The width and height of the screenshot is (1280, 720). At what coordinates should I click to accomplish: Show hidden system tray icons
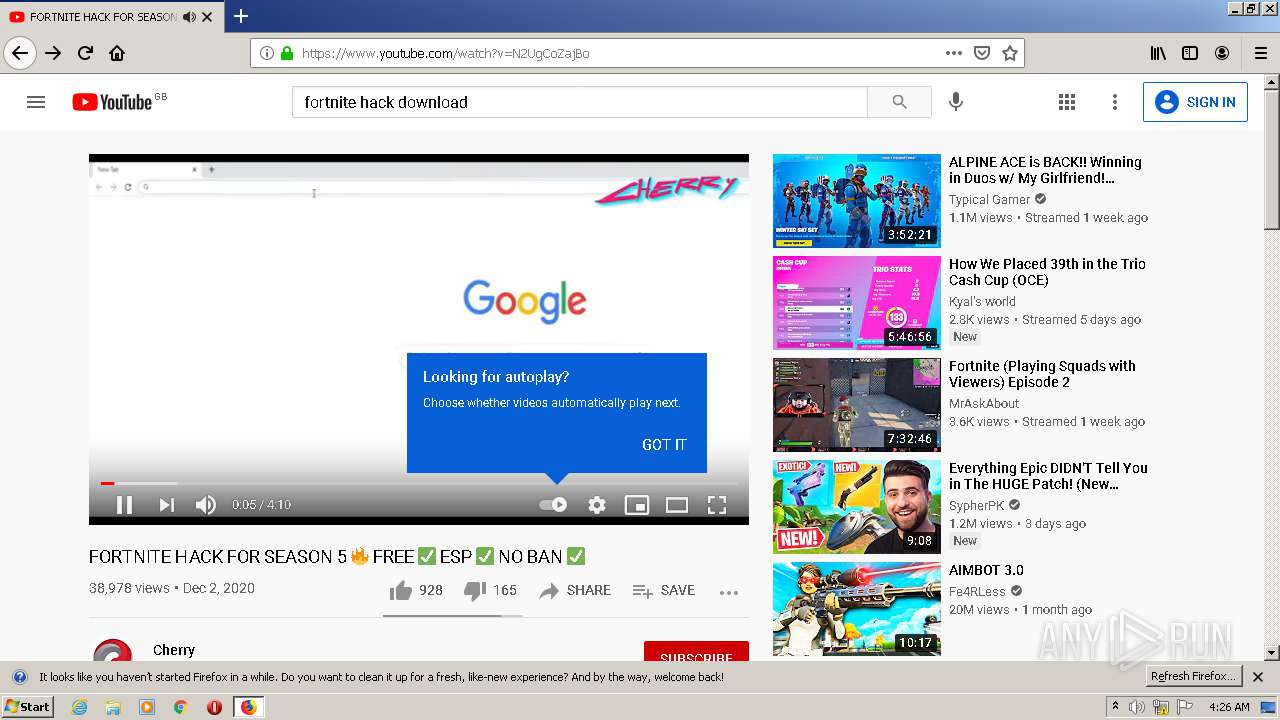(1115, 707)
